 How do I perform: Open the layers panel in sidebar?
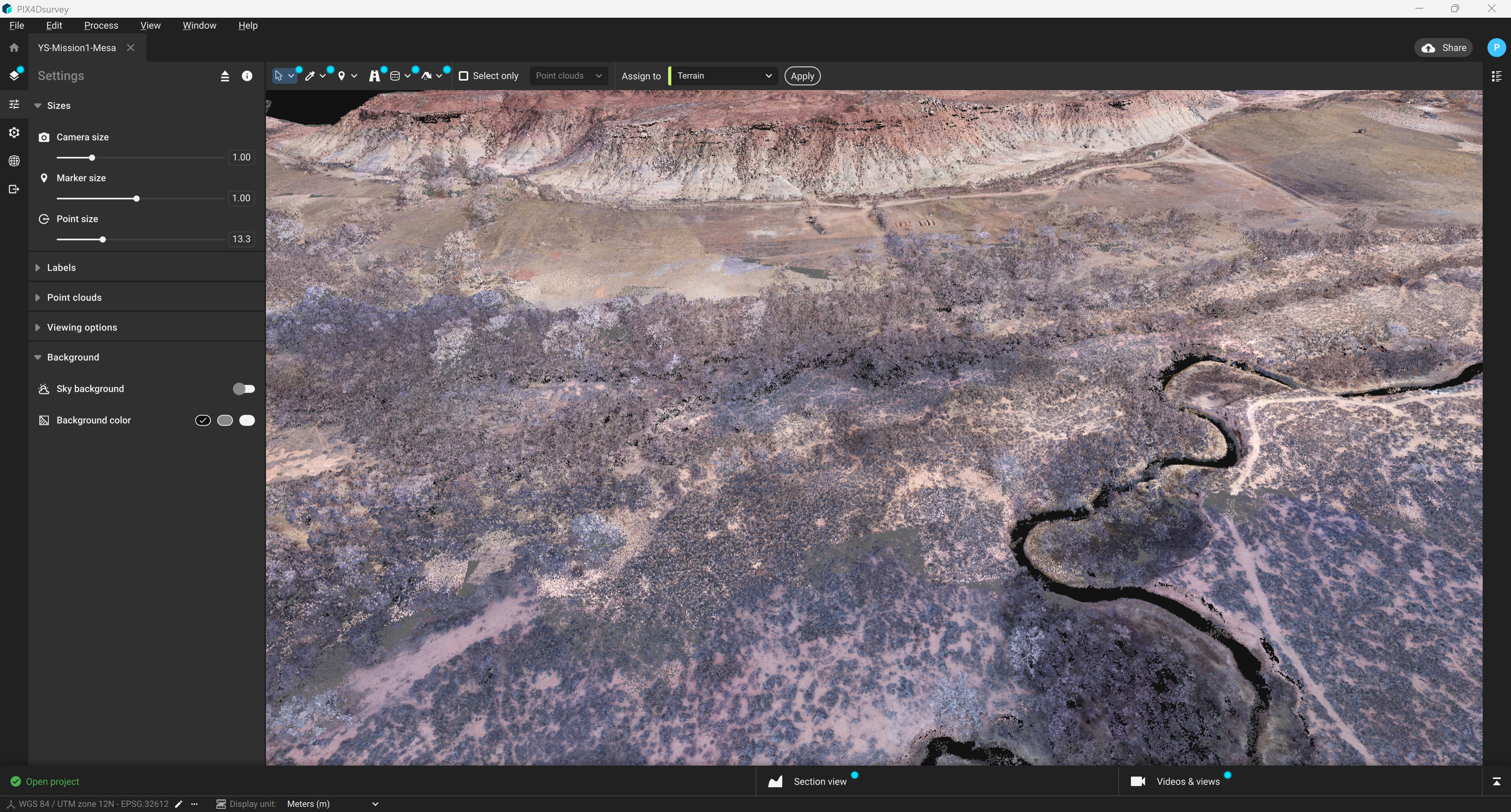(14, 76)
